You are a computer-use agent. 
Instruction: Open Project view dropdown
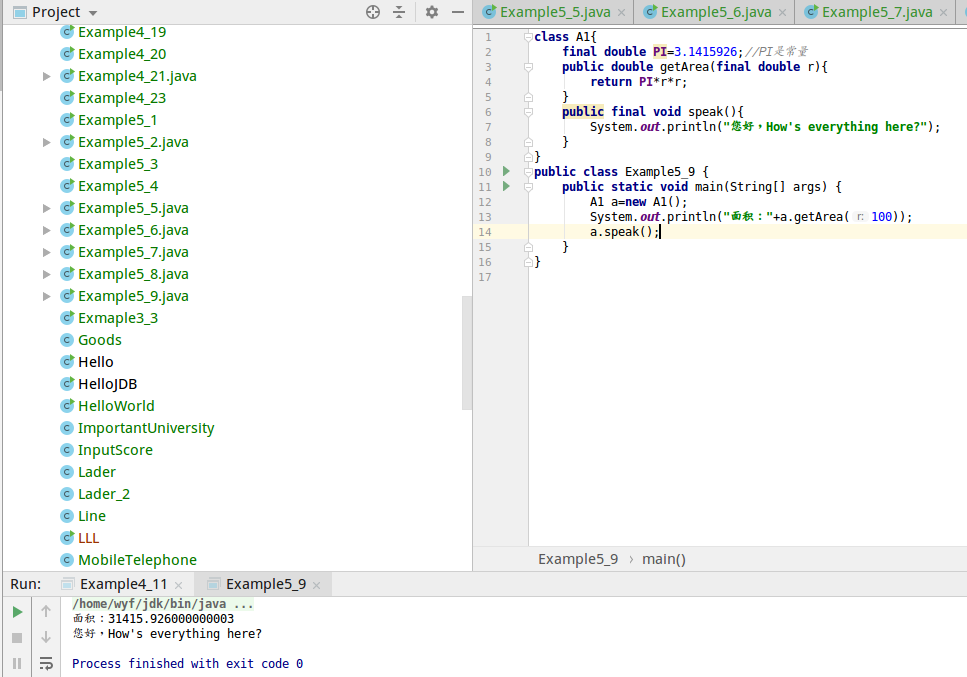(93, 13)
